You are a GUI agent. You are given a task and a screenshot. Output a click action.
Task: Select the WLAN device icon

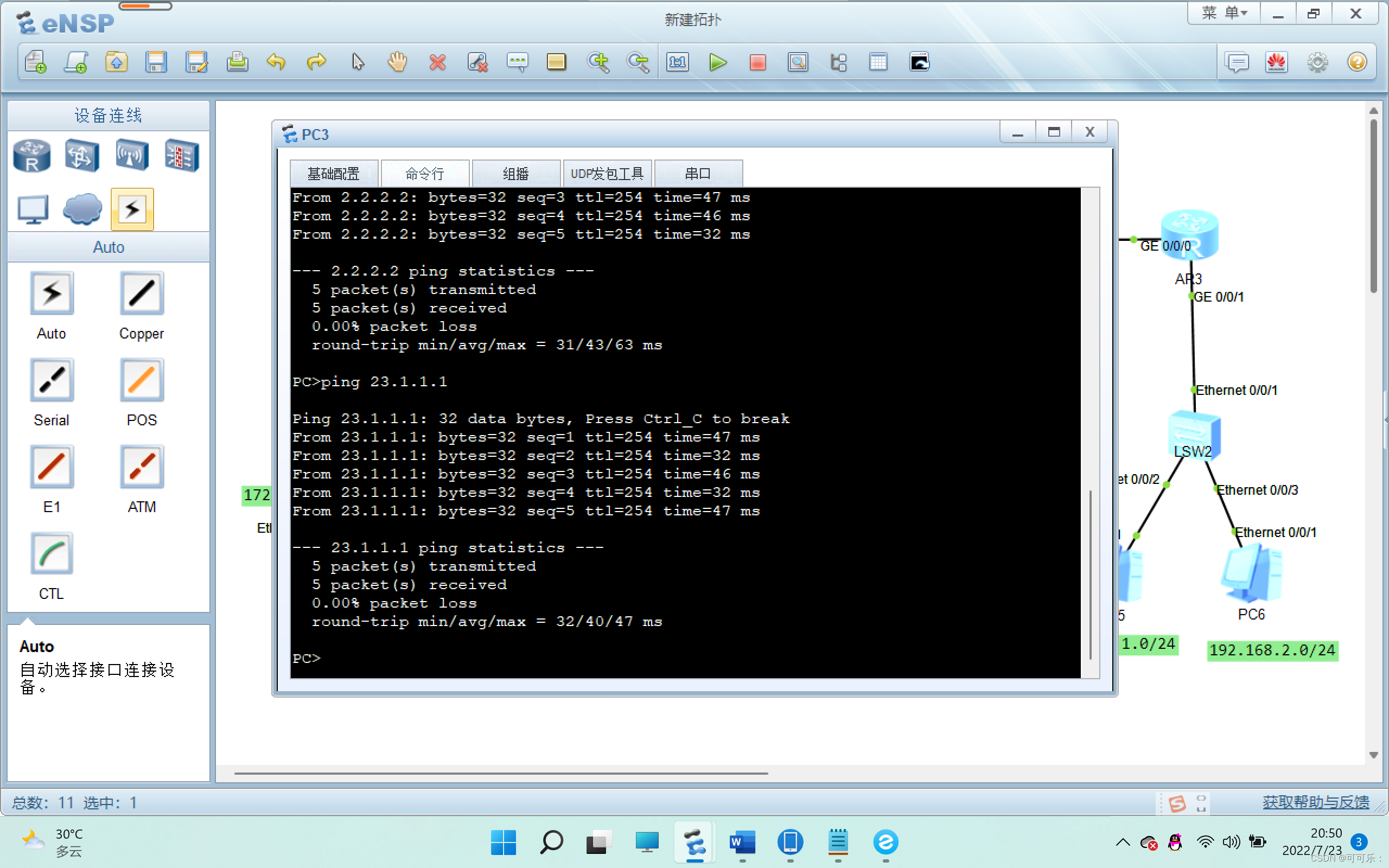click(x=131, y=155)
